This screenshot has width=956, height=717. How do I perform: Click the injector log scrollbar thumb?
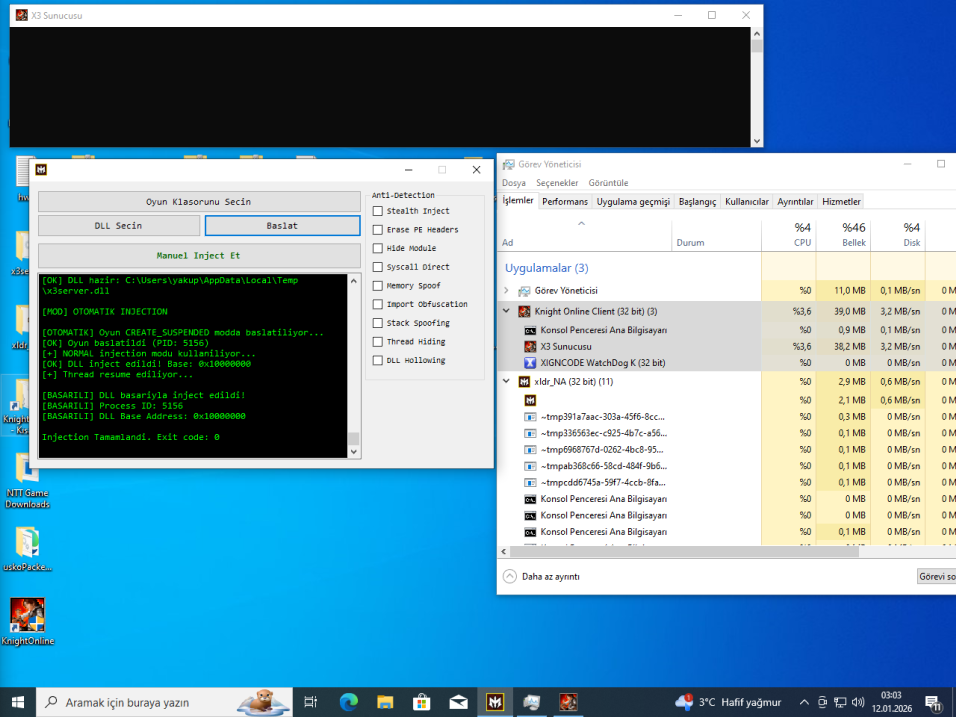point(354,439)
